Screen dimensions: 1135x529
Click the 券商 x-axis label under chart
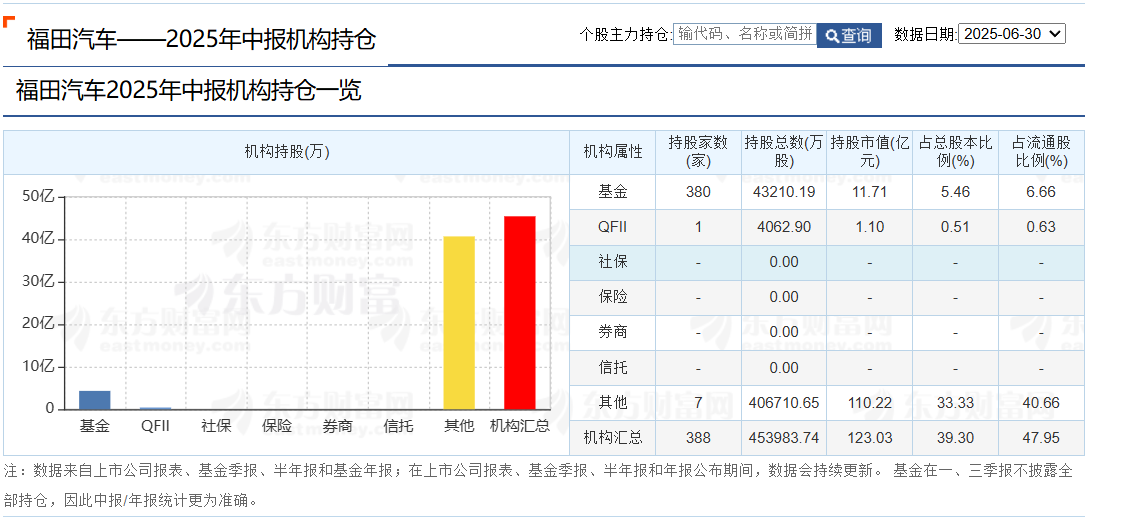[338, 426]
